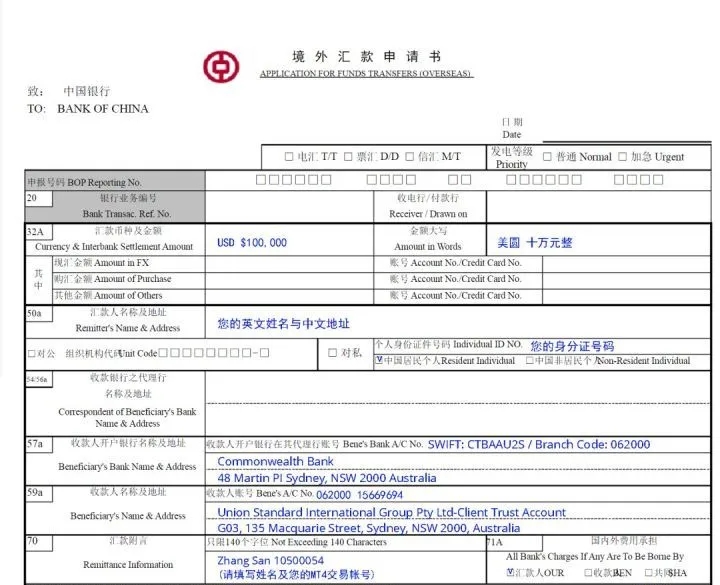Click the 'Zhang San 10500054' remittance text
Screen dimensions: 720x585
coord(270,560)
